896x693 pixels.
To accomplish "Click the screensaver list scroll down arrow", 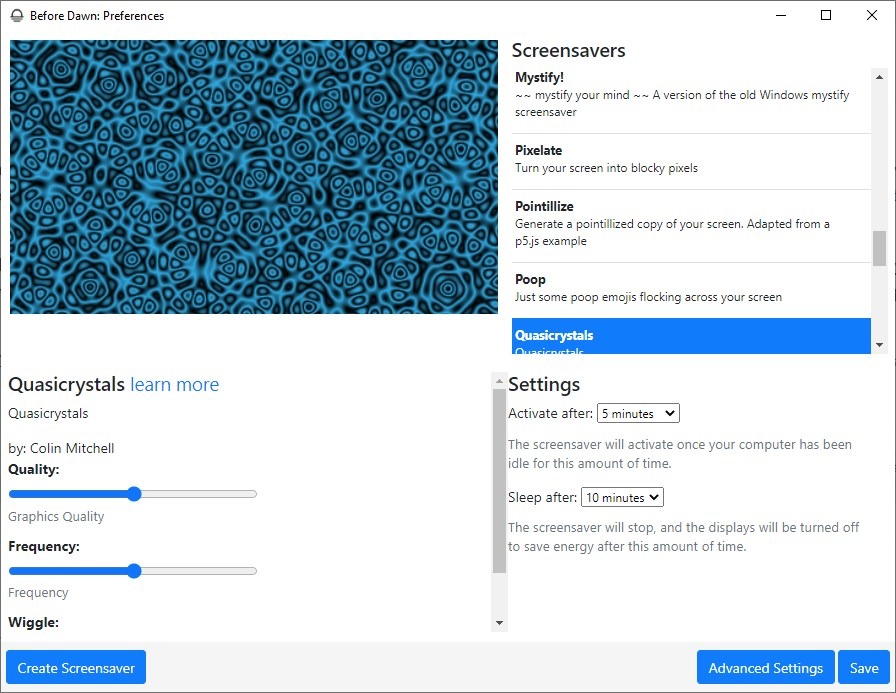I will click(x=879, y=345).
